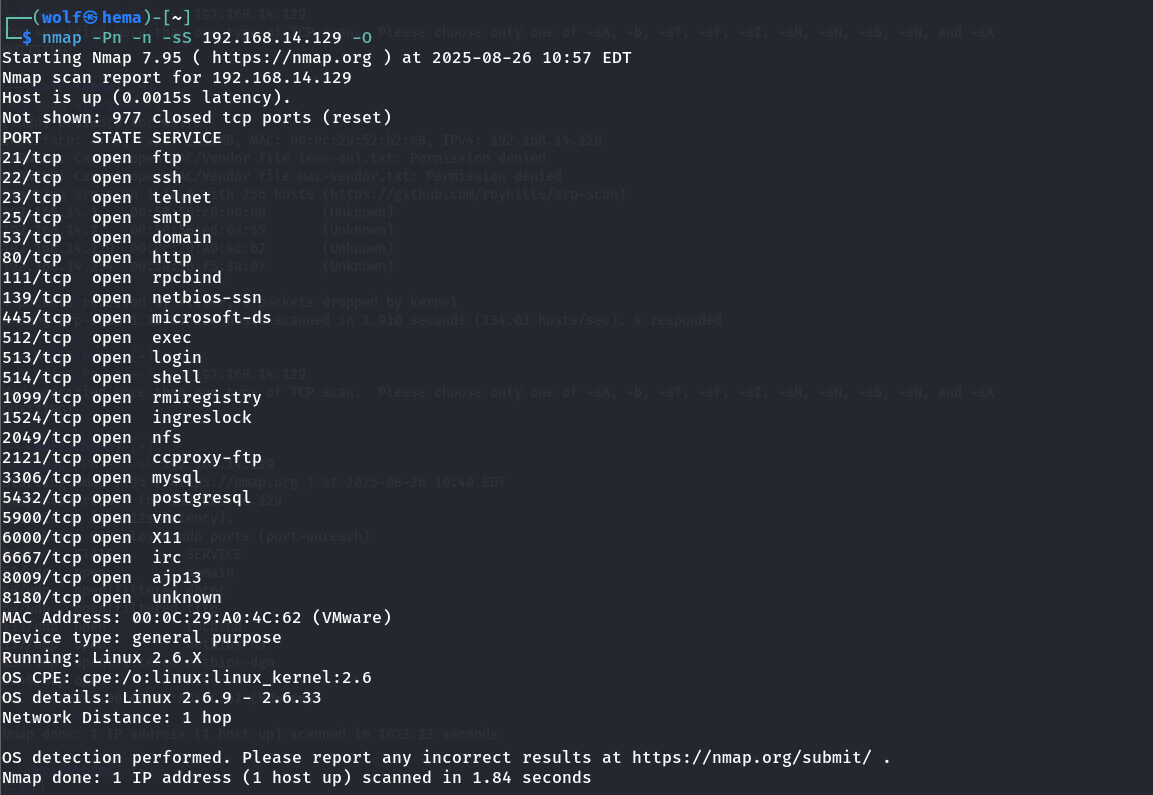Click the PORT STATE SERVICE header row
This screenshot has height=795, width=1153.
pyautogui.click(x=112, y=138)
